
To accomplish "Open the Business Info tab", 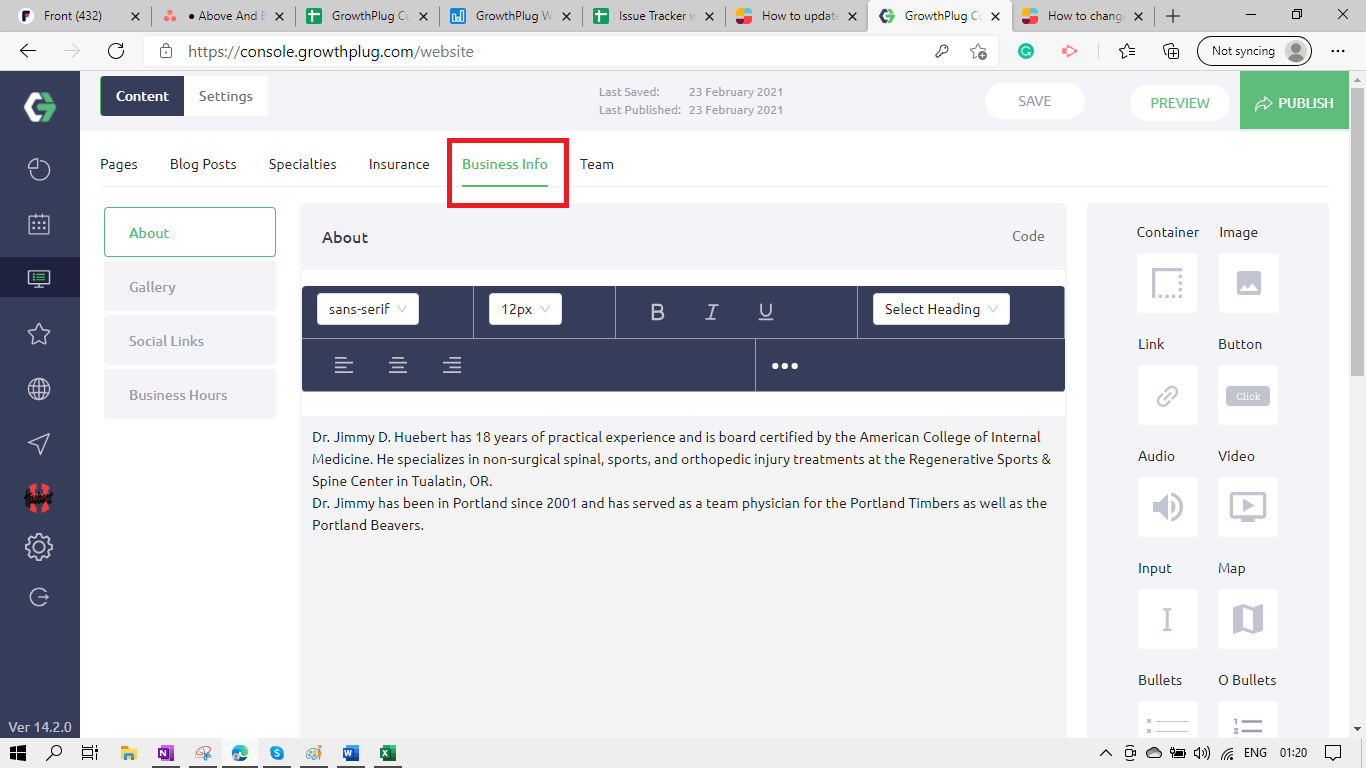I will [505, 164].
